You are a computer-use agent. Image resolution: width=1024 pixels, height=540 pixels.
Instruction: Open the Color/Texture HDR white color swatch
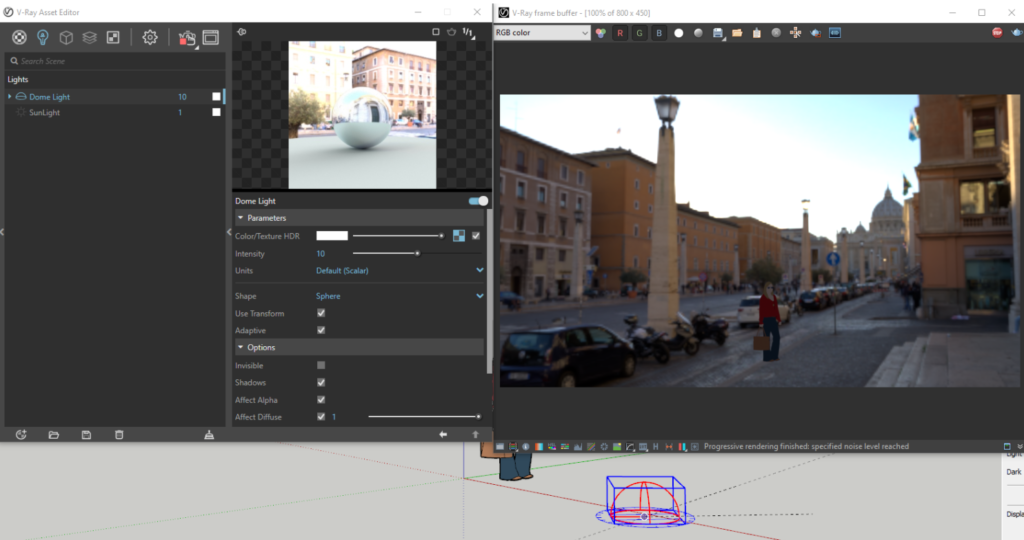(332, 236)
